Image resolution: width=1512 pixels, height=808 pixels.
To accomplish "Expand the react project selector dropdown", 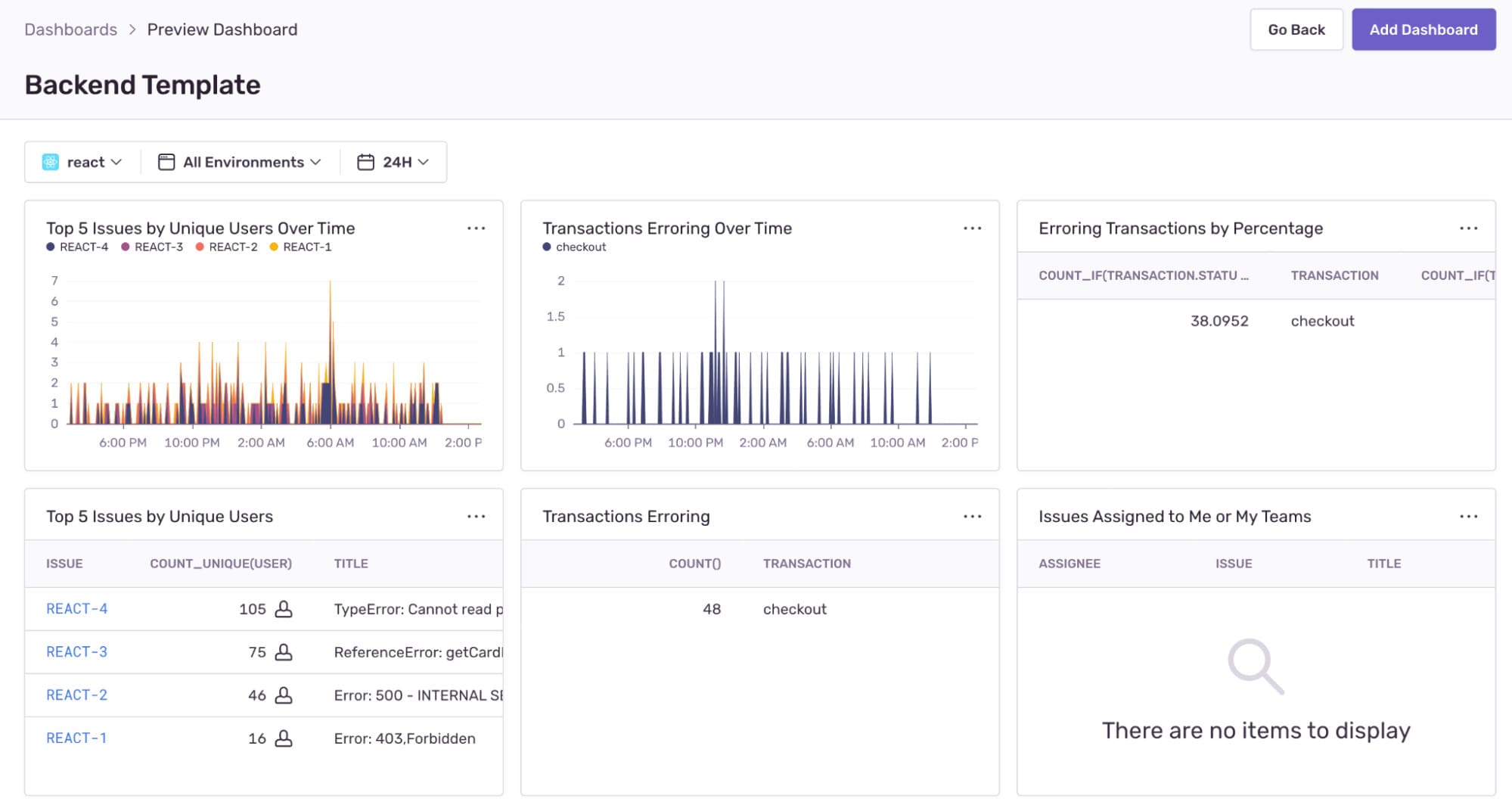I will pyautogui.click(x=82, y=162).
